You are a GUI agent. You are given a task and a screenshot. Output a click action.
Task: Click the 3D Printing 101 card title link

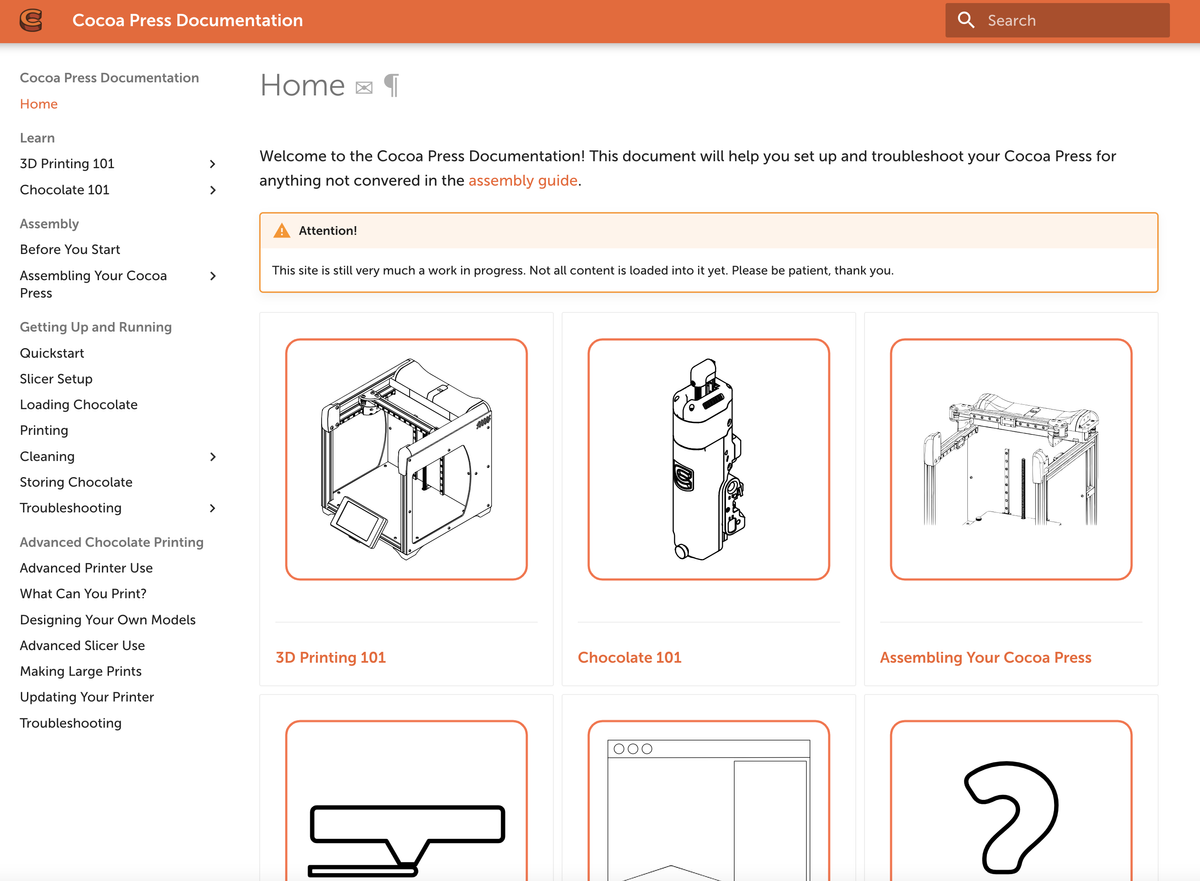331,657
